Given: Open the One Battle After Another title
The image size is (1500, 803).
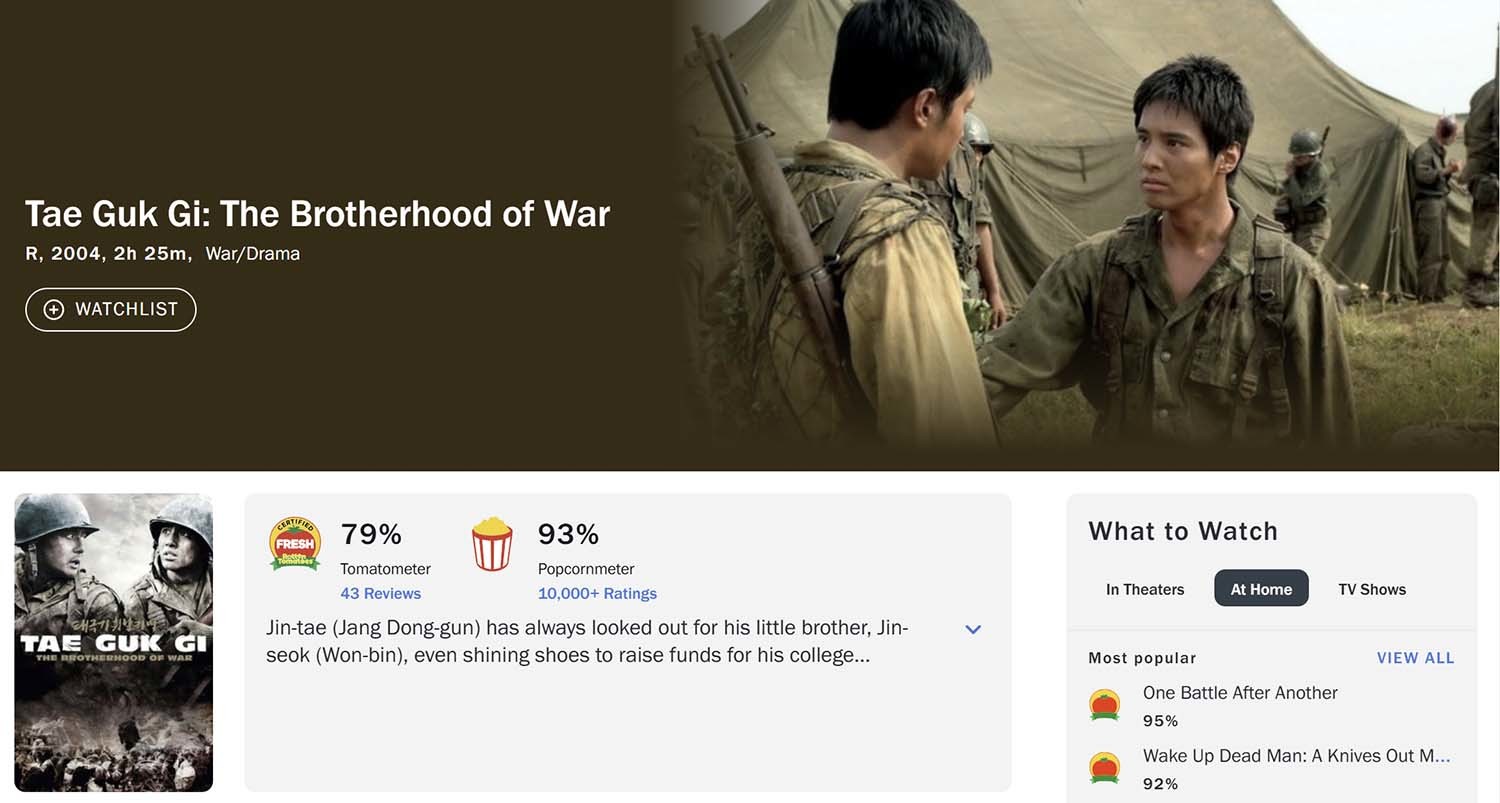Looking at the screenshot, I should 1240,693.
